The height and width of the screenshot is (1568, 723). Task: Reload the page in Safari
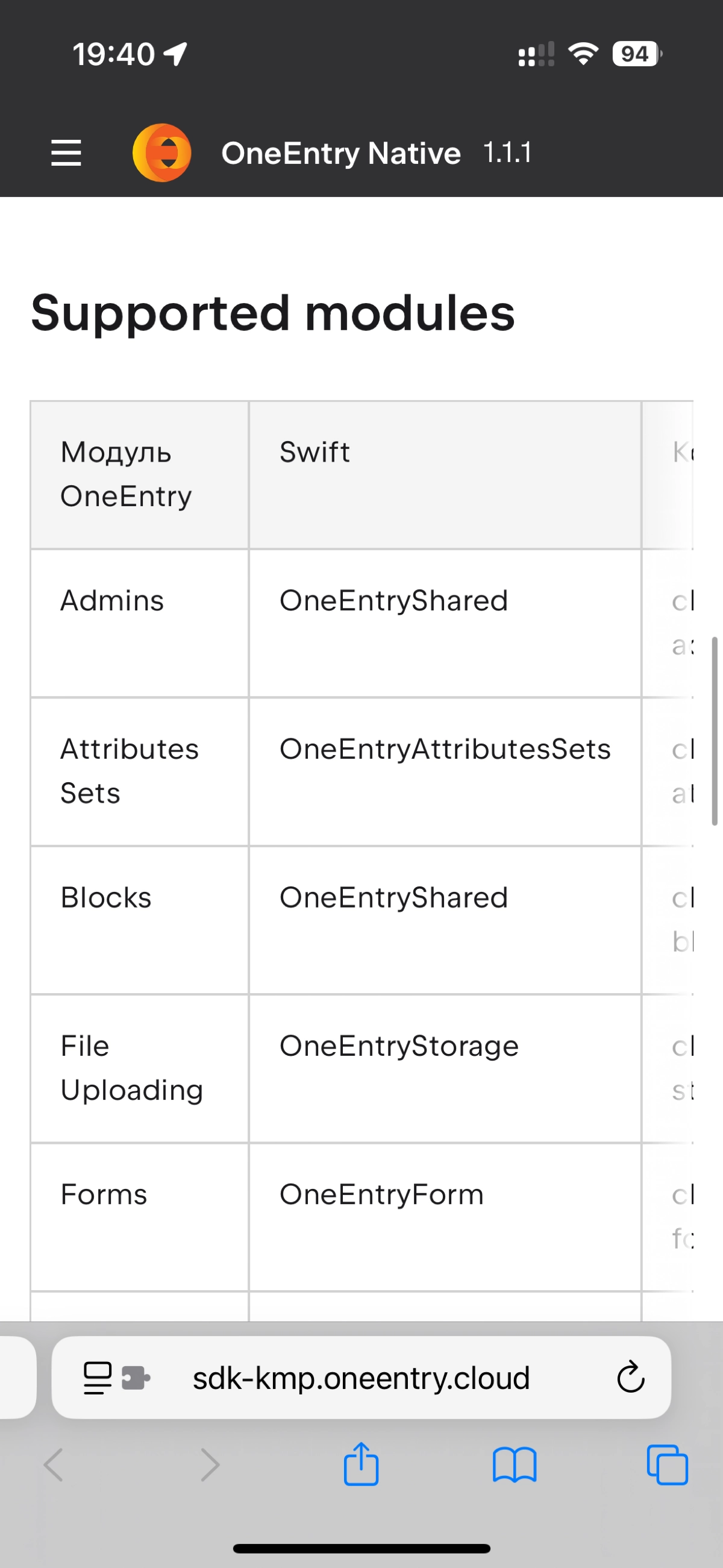[630, 1378]
